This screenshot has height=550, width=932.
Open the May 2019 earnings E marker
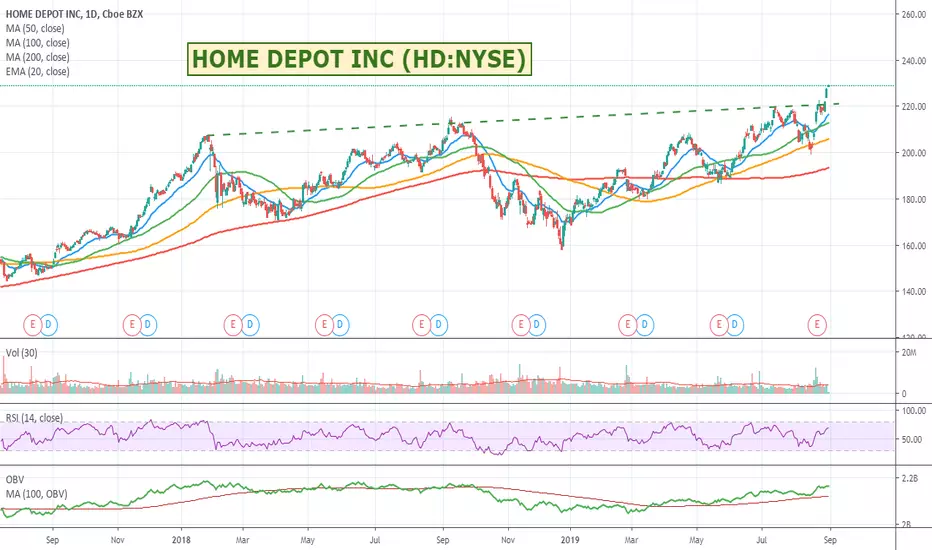pos(719,325)
